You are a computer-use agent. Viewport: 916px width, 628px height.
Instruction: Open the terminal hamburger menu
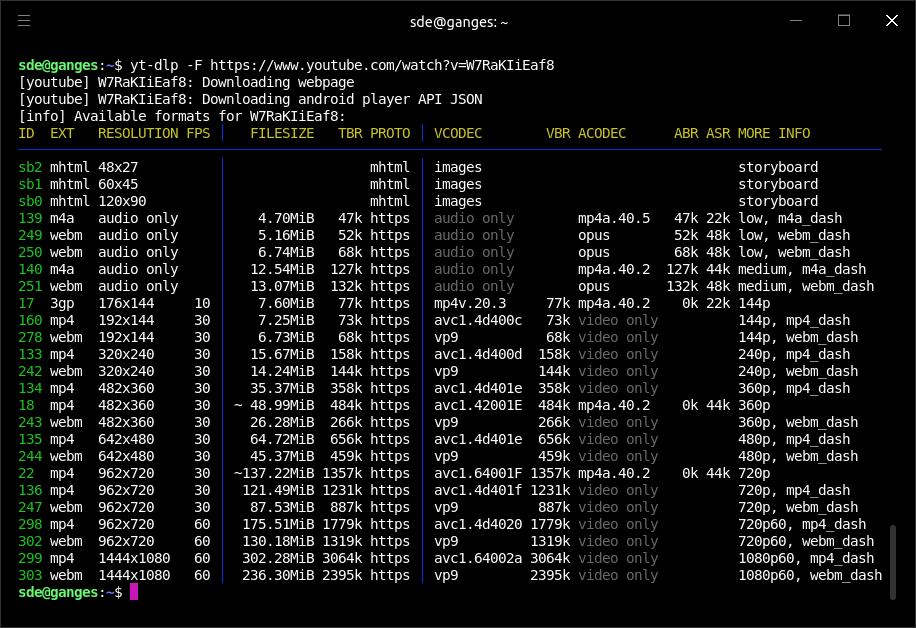(26, 20)
